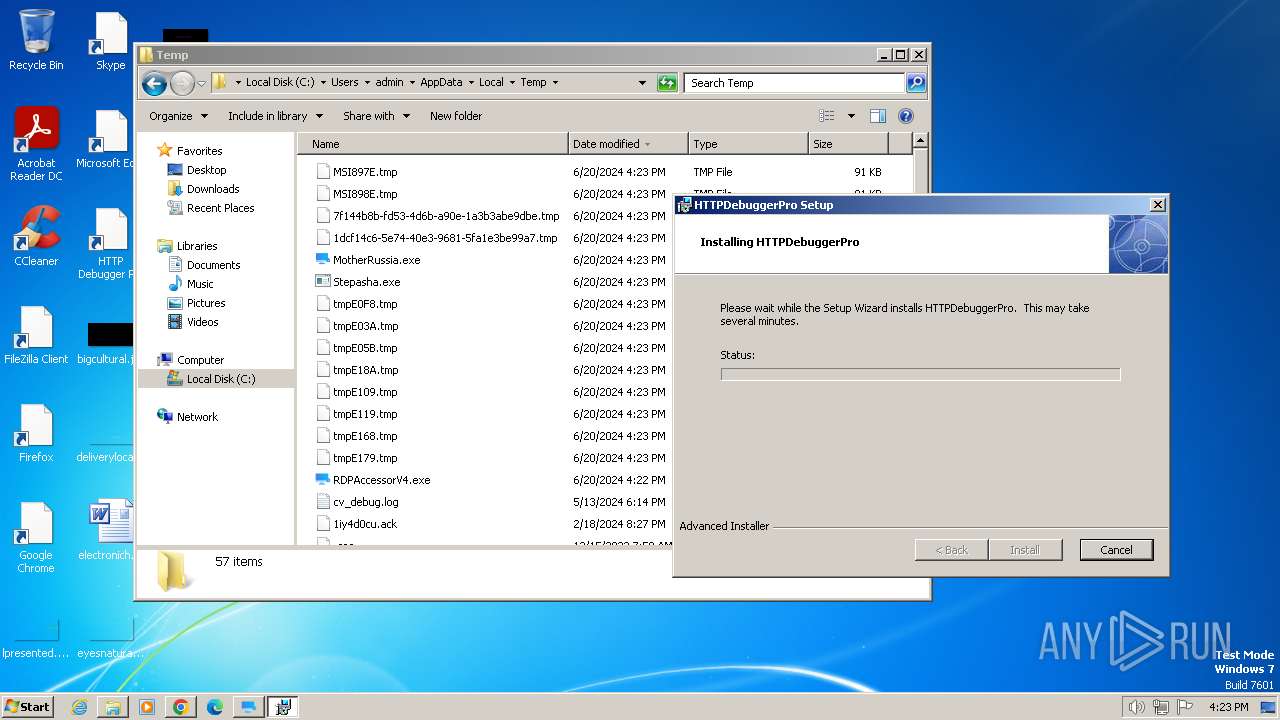Toggle the preview pane icon
This screenshot has height=720, width=1280.
pos(878,116)
